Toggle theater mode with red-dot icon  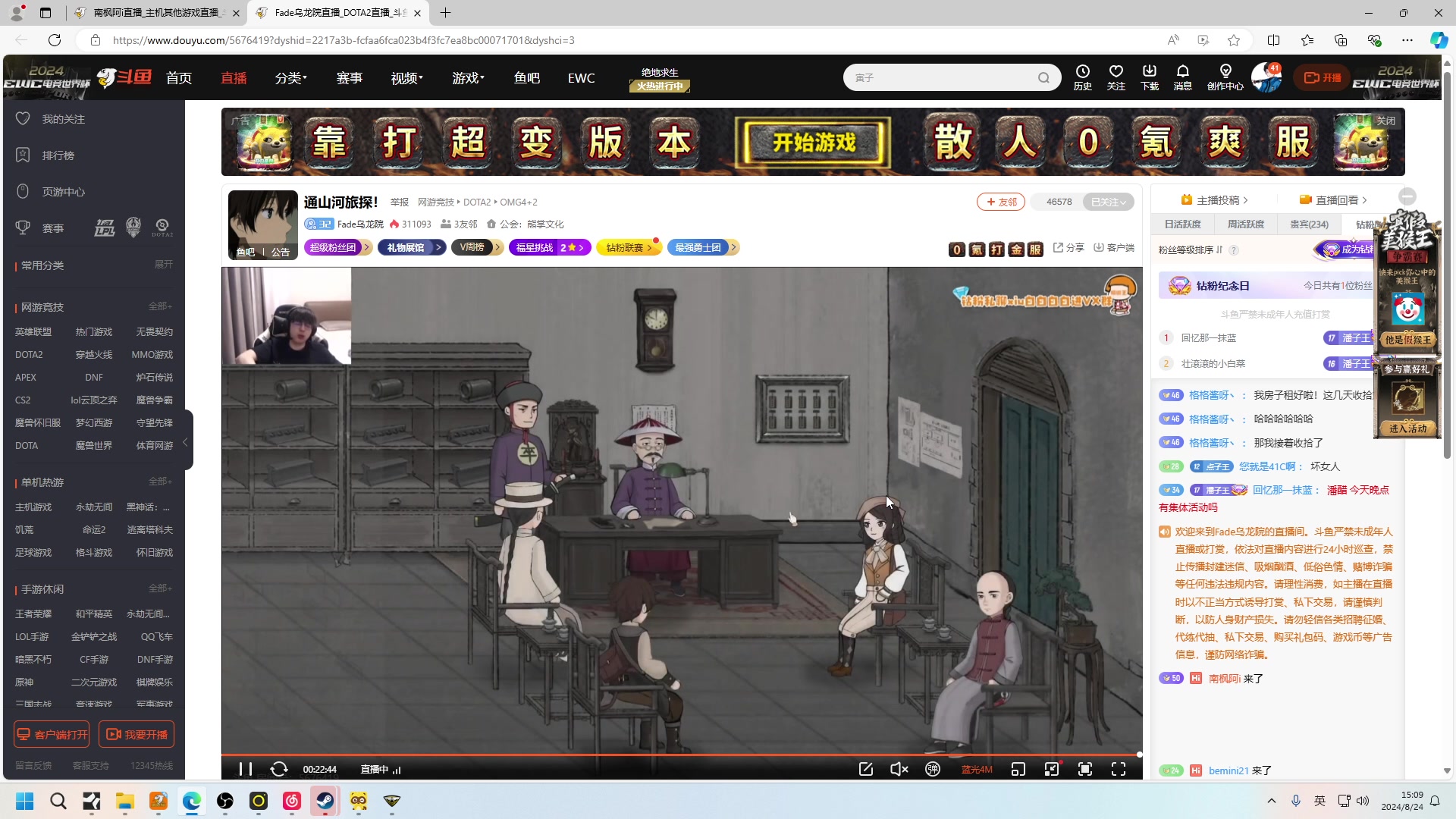click(x=1052, y=769)
